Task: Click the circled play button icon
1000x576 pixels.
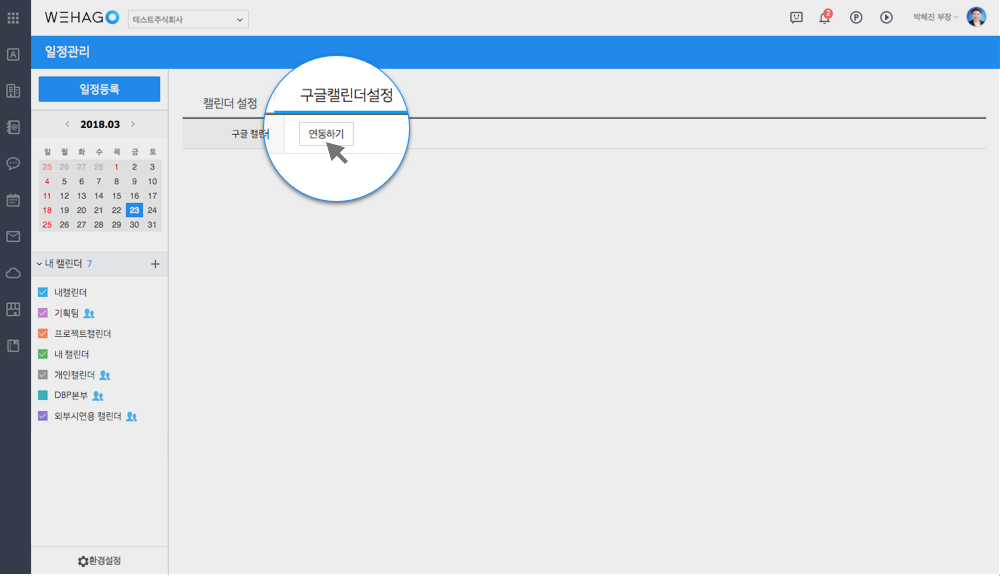Action: (x=886, y=18)
